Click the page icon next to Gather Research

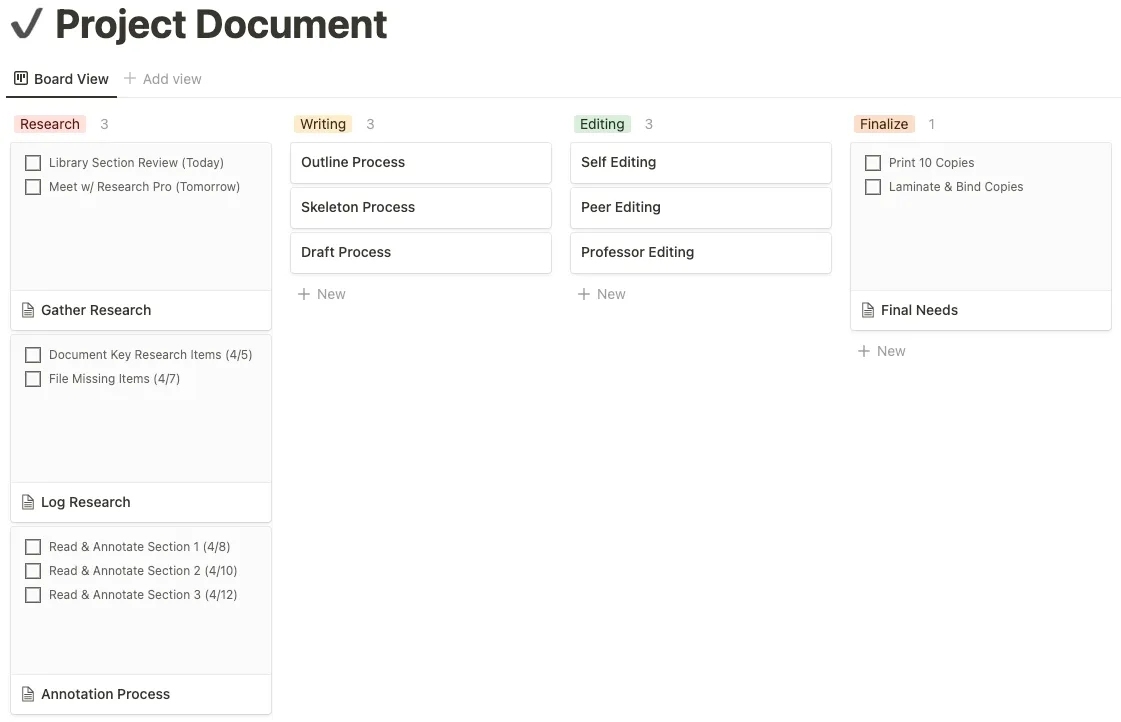pos(28,310)
